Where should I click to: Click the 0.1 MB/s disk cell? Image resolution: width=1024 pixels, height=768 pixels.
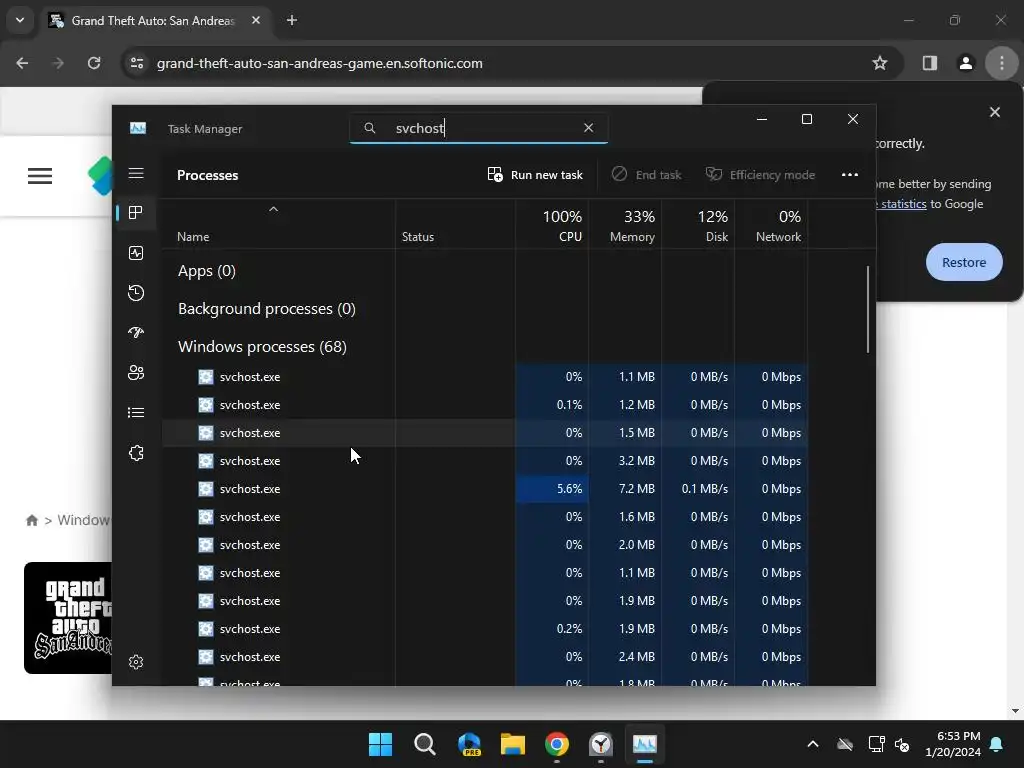[x=698, y=489]
